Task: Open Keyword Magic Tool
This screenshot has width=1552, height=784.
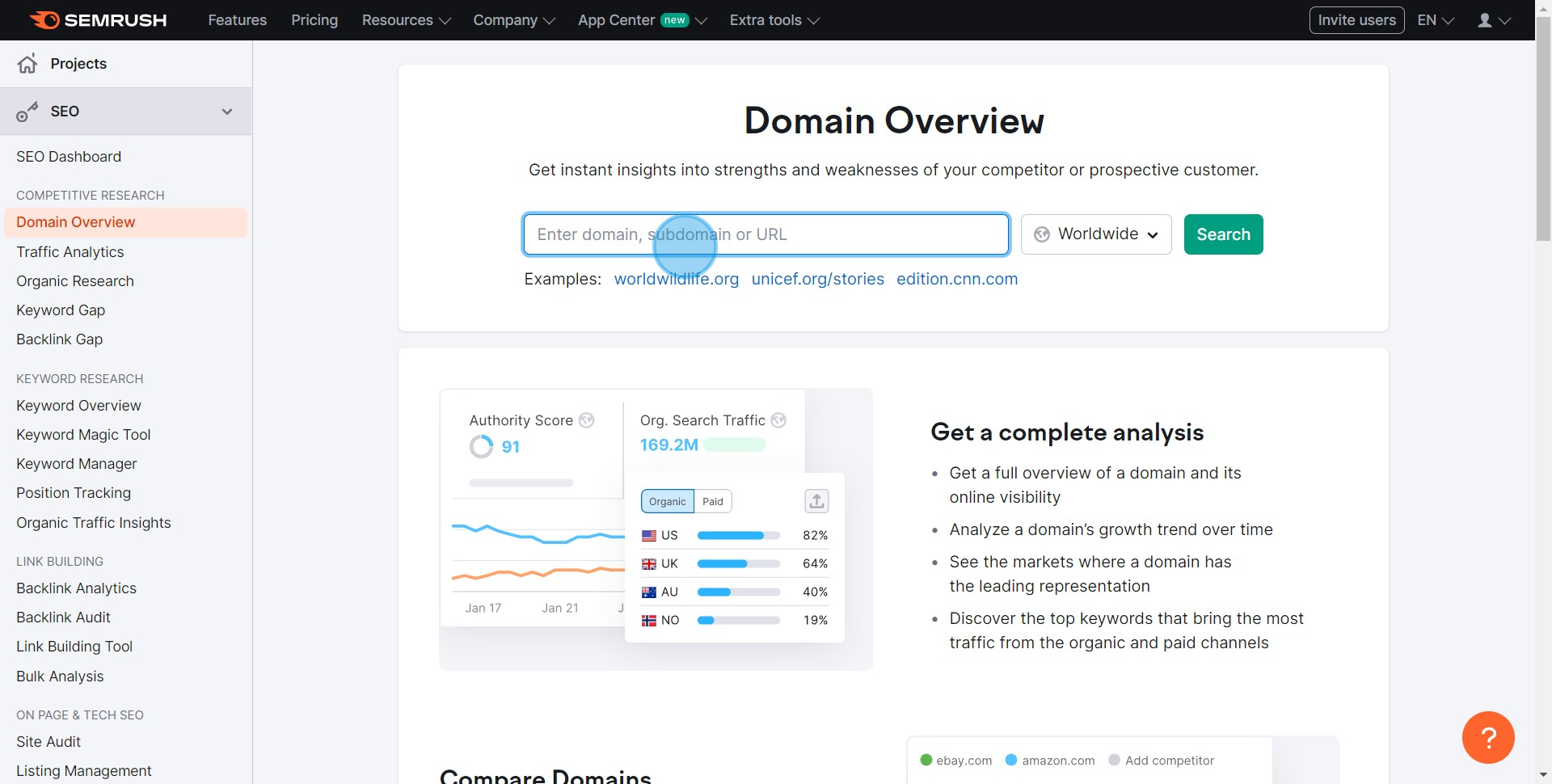Action: tap(83, 435)
